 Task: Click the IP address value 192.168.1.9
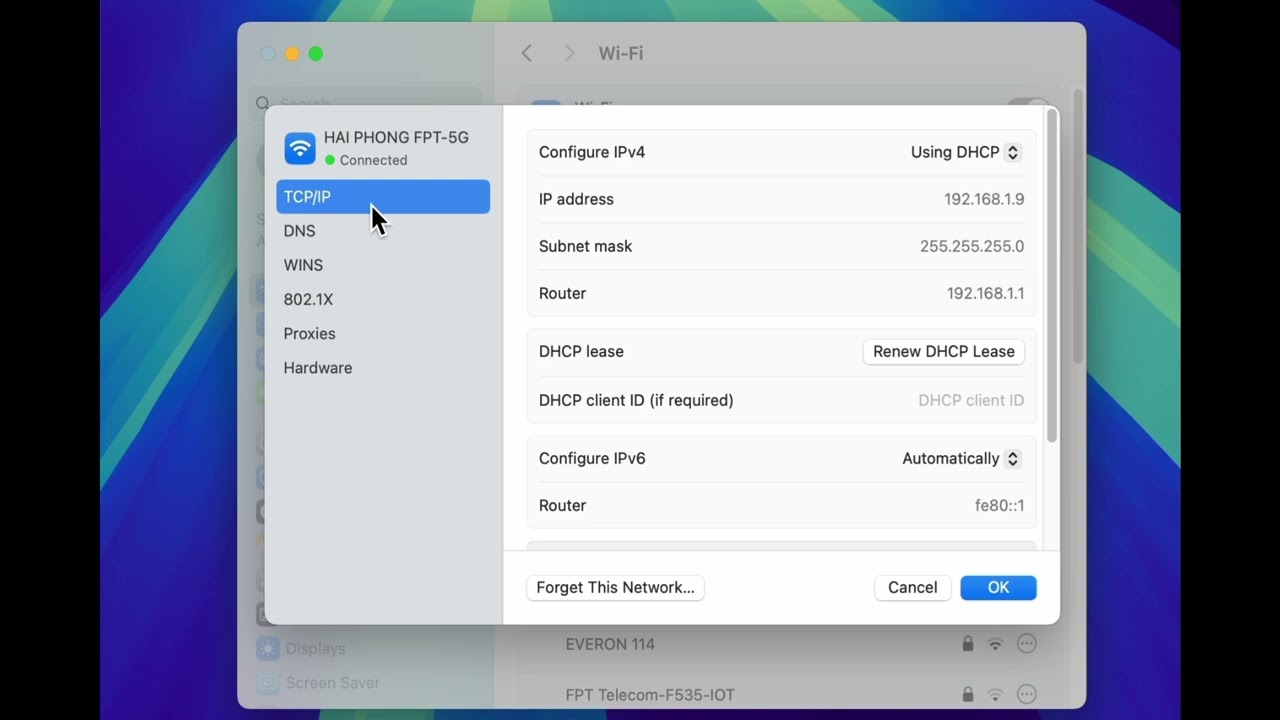[x=984, y=199]
